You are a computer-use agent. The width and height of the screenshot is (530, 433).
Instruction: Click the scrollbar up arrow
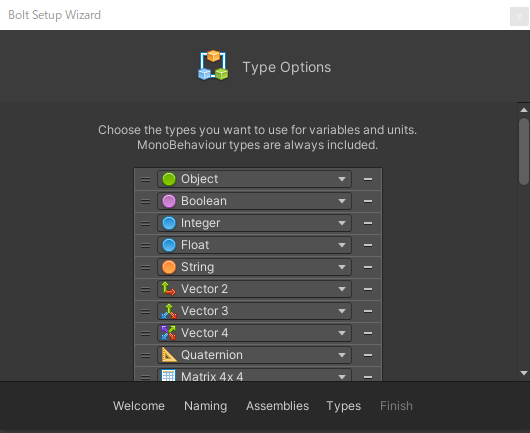tap(524, 110)
